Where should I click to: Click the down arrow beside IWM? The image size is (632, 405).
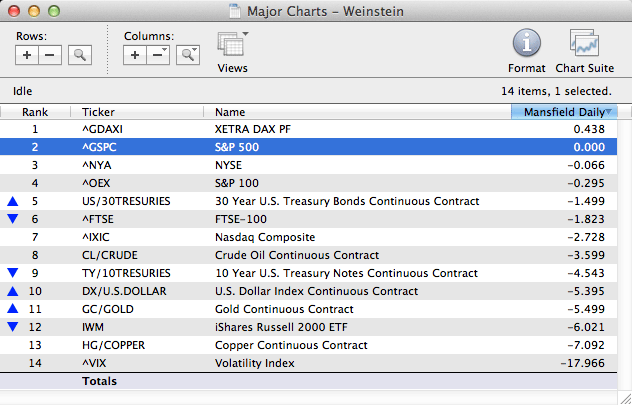click(x=12, y=327)
